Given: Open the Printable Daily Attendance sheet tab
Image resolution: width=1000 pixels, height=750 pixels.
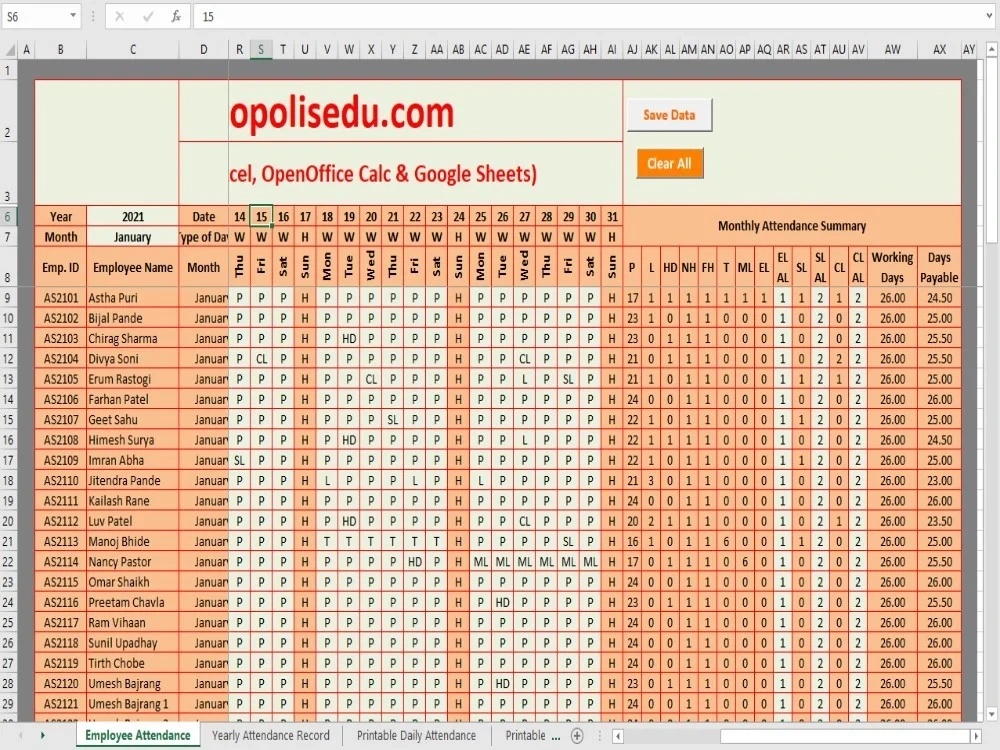Looking at the screenshot, I should pos(416,735).
